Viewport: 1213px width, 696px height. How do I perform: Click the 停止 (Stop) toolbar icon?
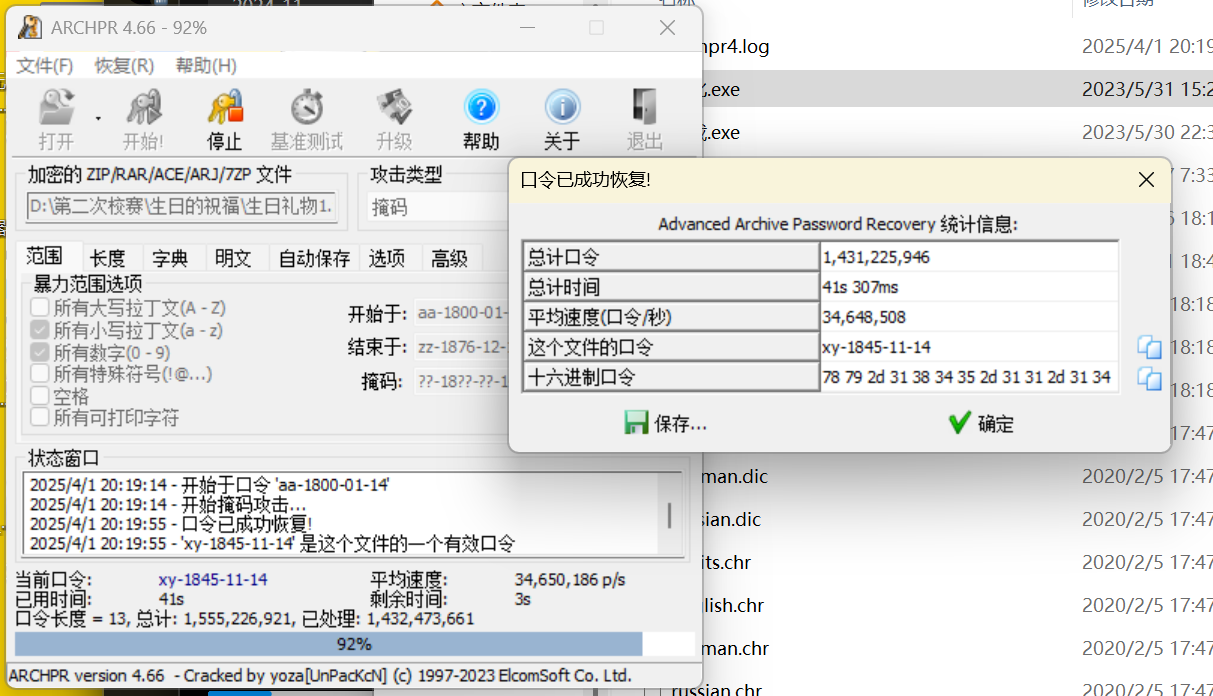point(224,108)
